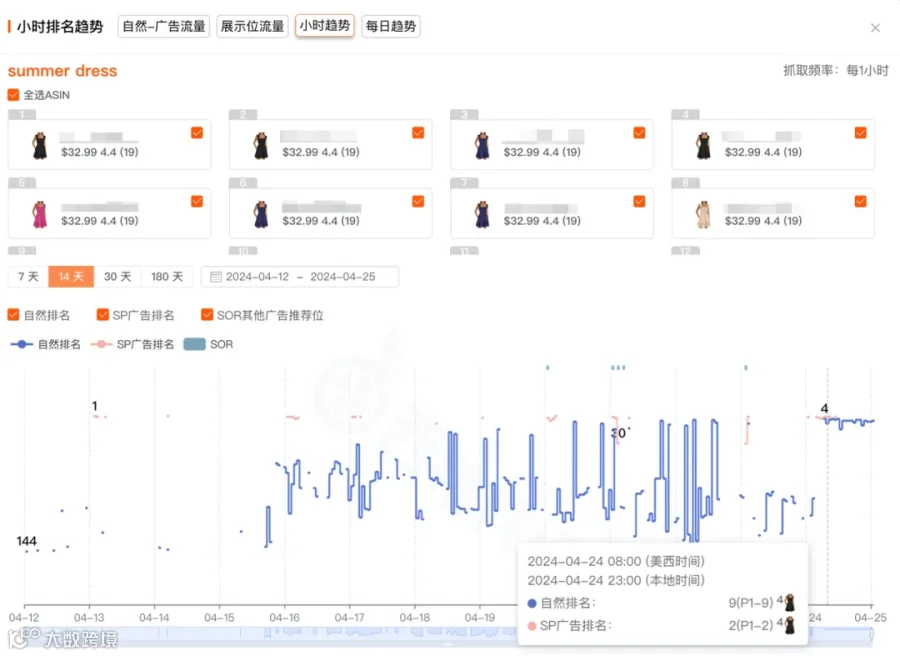The width and height of the screenshot is (900, 656).
Task: Toggle the SP广告排名 legend marker
Action: 101,344
